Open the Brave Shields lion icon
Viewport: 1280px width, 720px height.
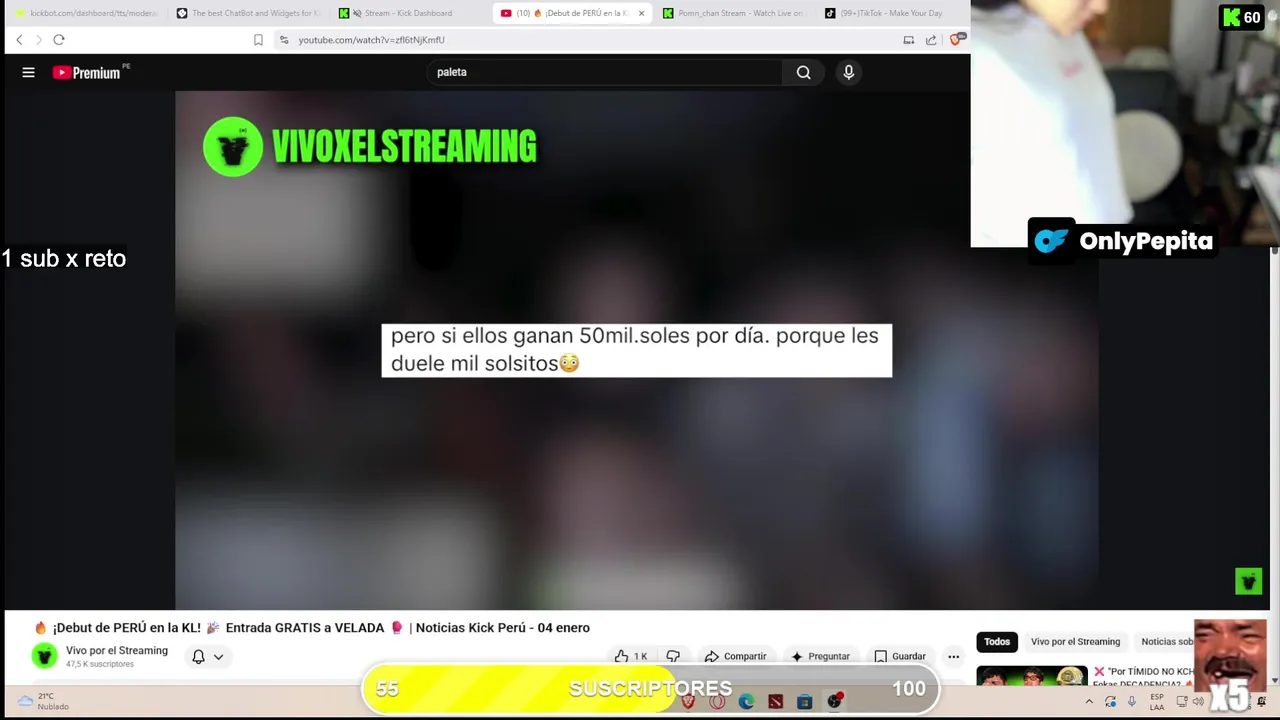[956, 39]
